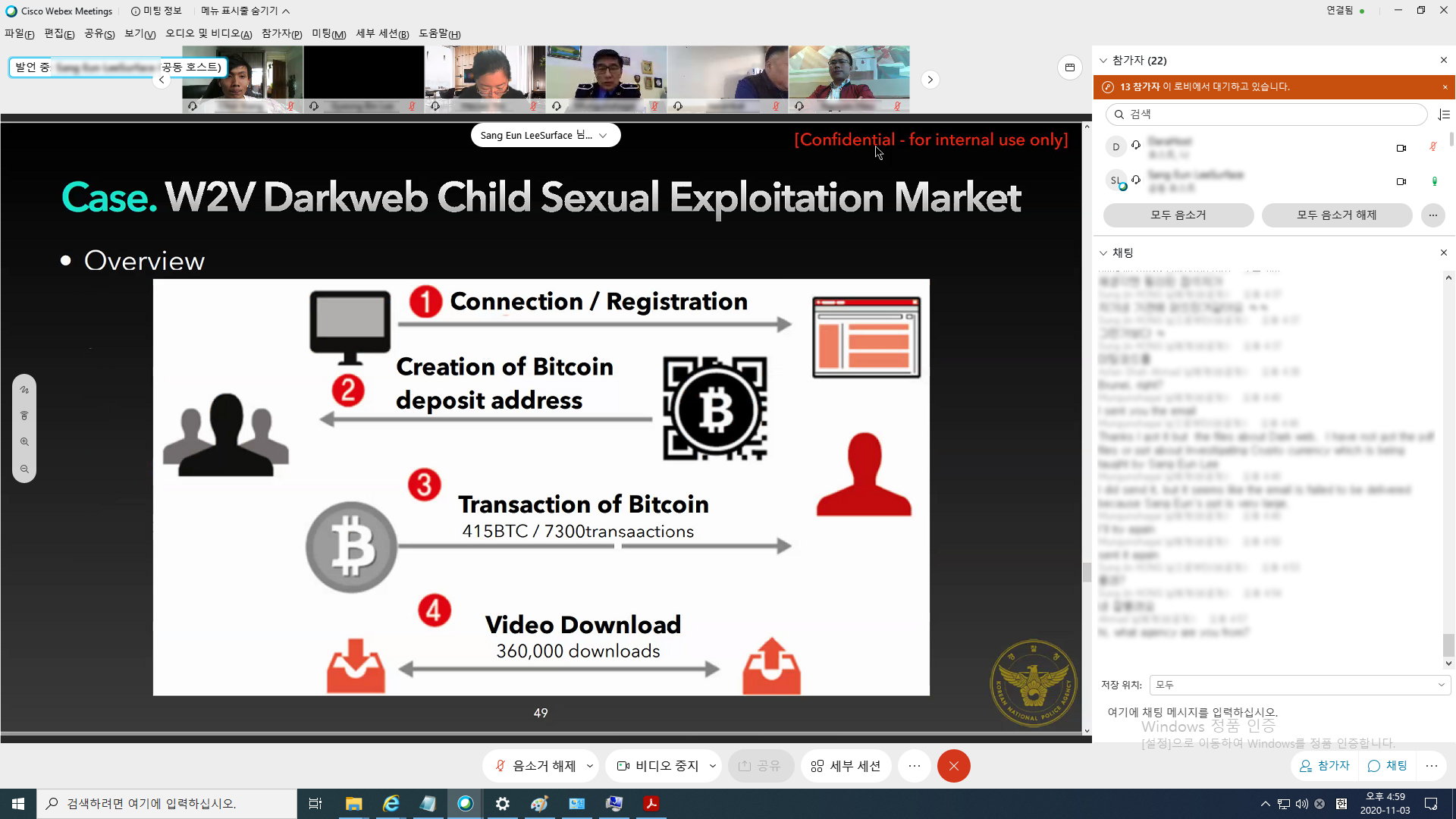Click the zoom out magnifier icon
Screen dimensions: 1456x819
click(24, 469)
